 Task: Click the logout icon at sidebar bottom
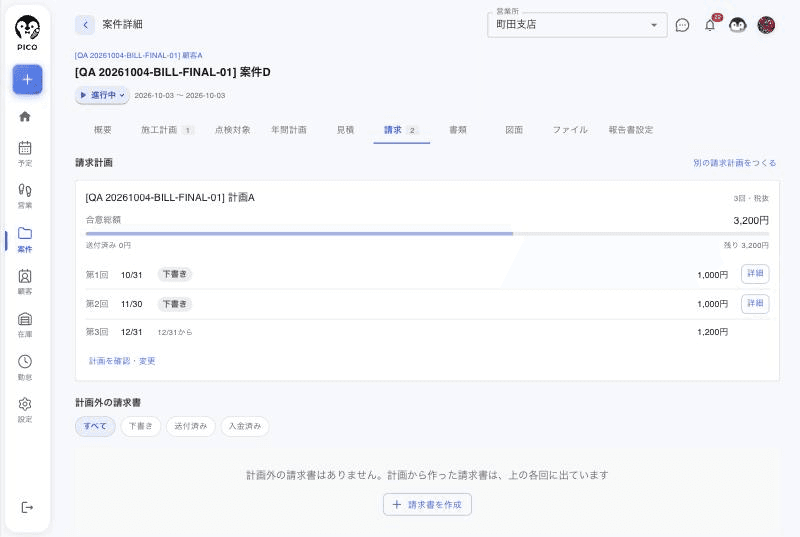tap(27, 507)
